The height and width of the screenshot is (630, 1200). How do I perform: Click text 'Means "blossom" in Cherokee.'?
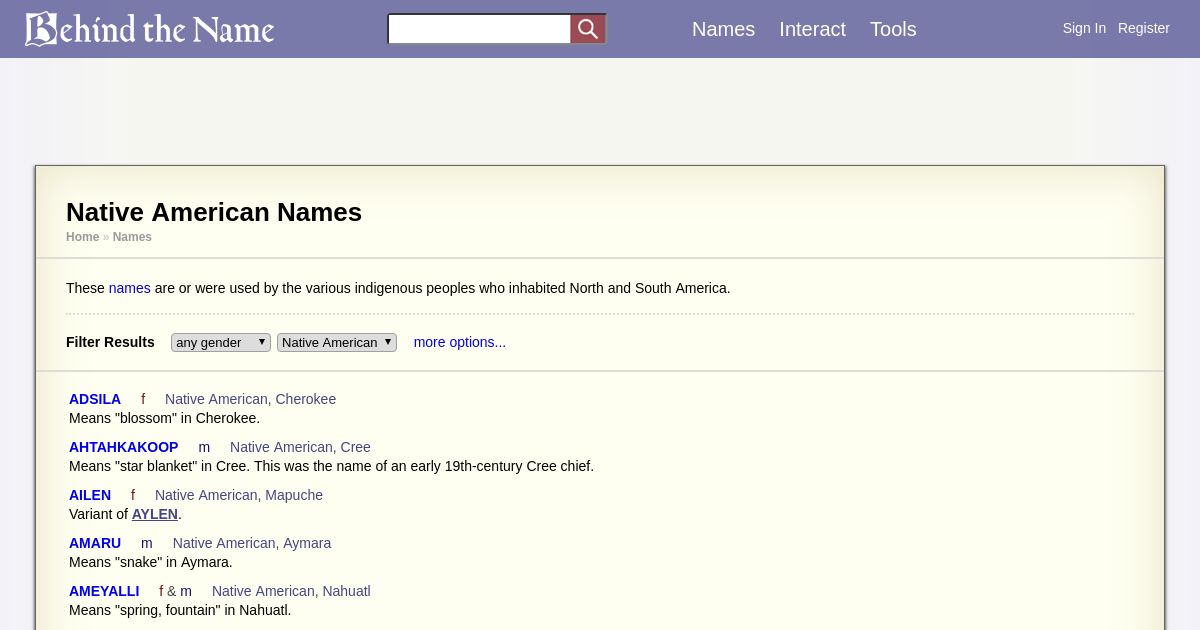tap(164, 418)
